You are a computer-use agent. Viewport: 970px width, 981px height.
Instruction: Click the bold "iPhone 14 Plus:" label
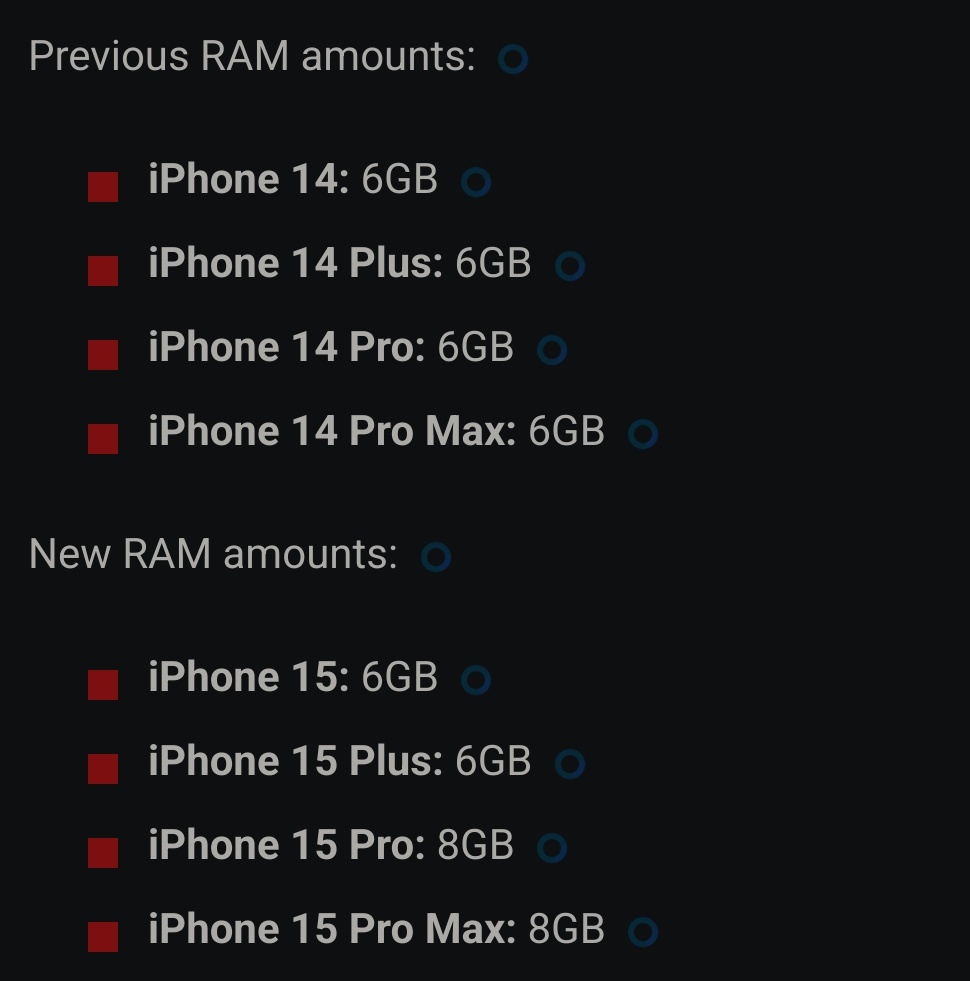click(x=295, y=263)
